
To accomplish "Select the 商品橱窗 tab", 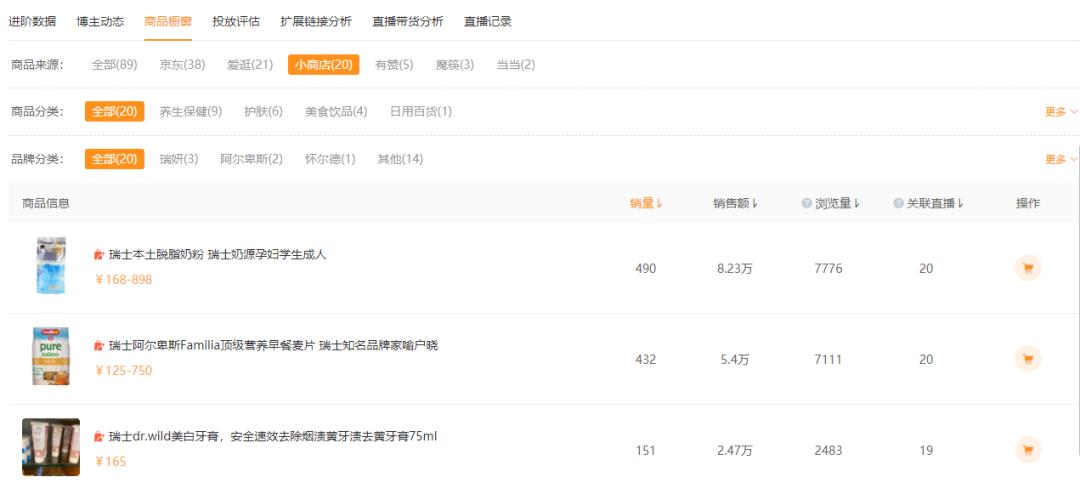I will pyautogui.click(x=168, y=21).
